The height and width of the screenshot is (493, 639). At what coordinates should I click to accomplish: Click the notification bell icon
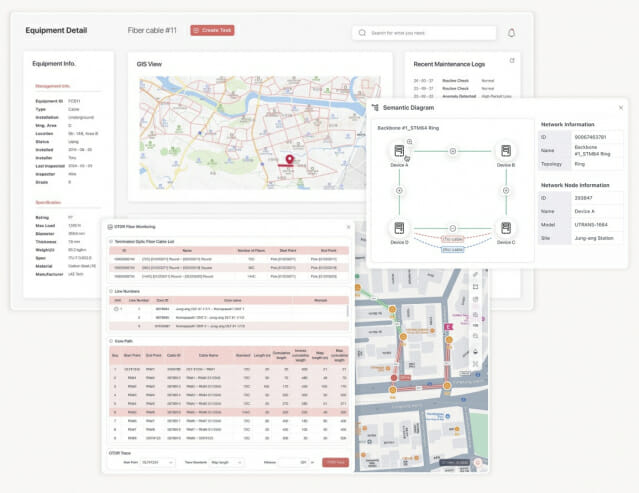(x=511, y=33)
